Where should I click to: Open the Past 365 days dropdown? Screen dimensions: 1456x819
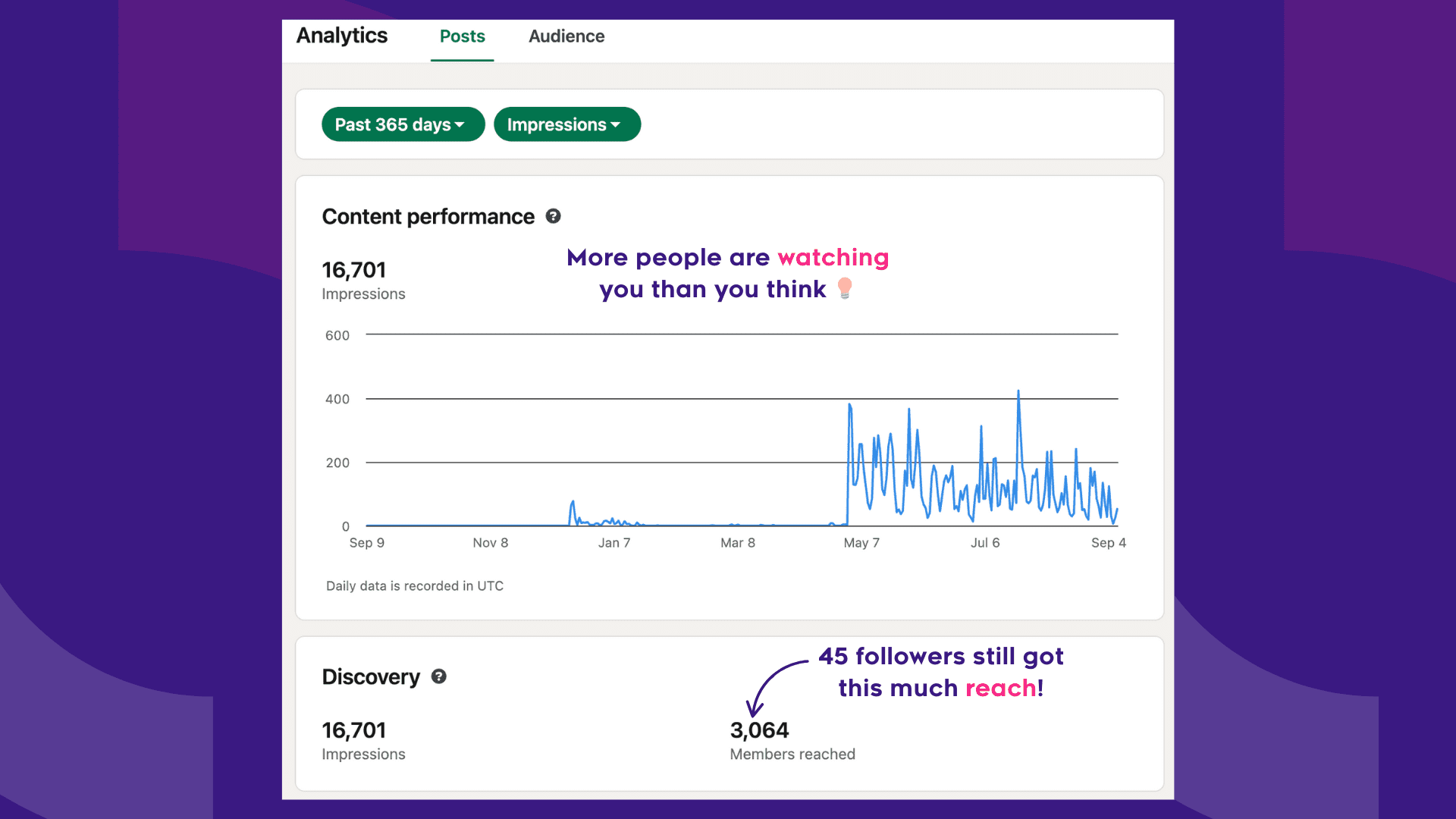(x=403, y=124)
